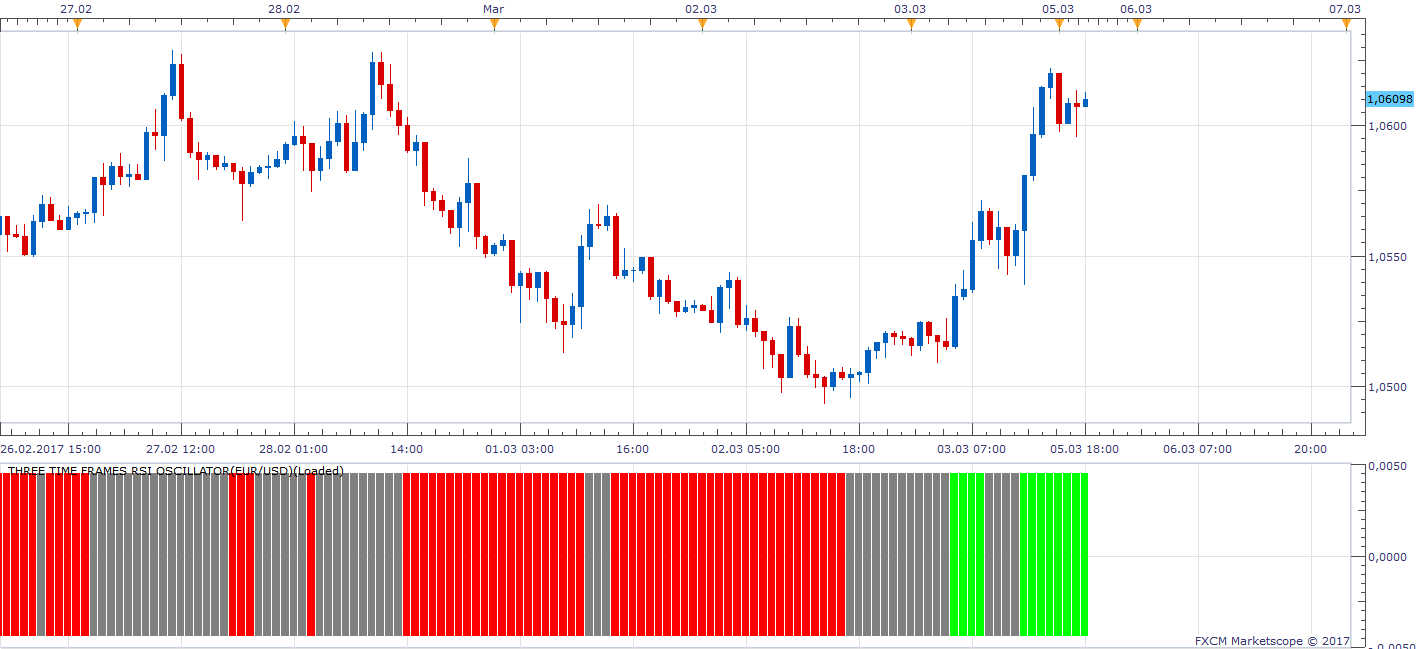Click the 1,0600 price axis label
1423x649 pixels.
(1389, 126)
